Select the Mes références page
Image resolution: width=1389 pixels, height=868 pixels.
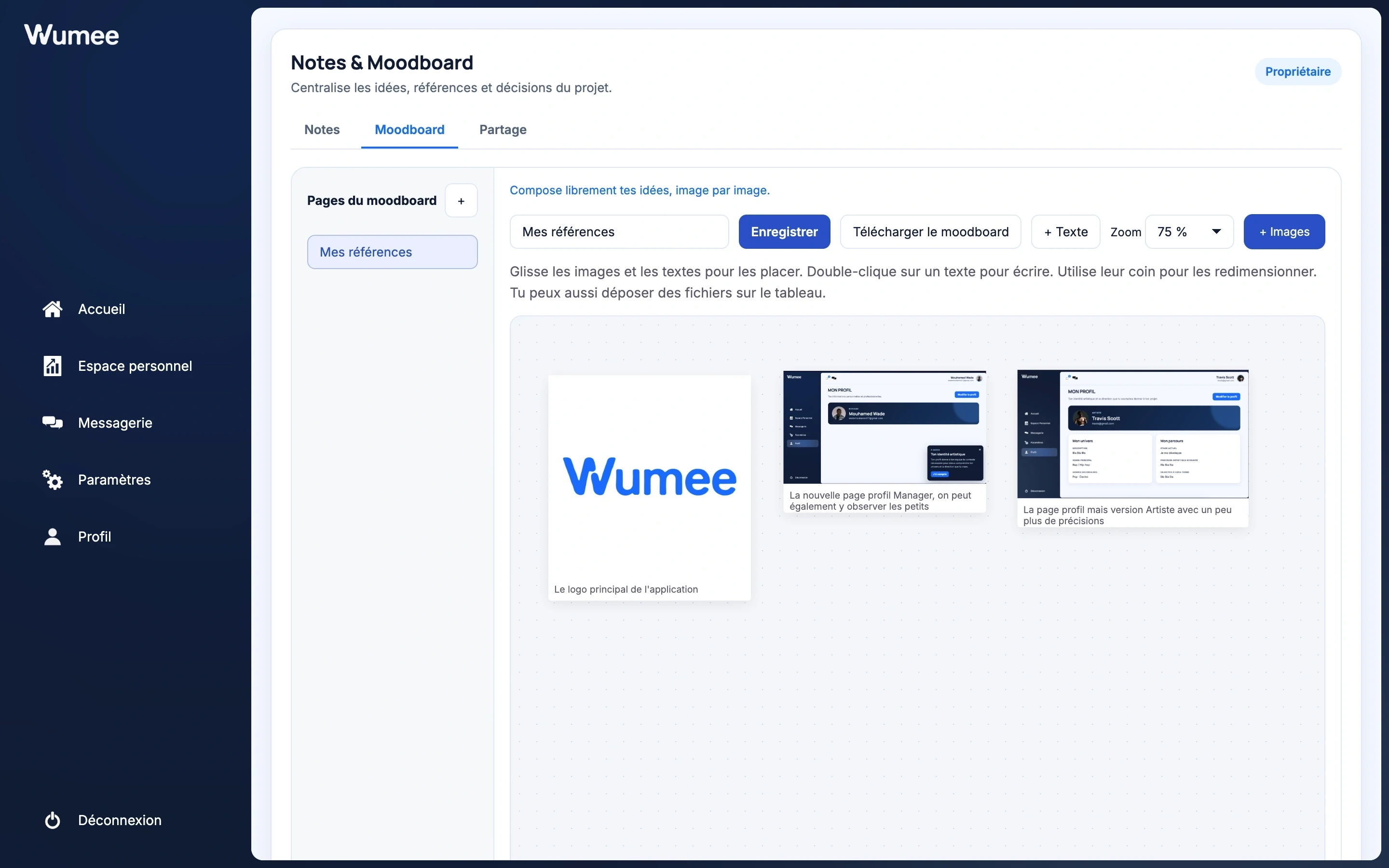(x=392, y=252)
